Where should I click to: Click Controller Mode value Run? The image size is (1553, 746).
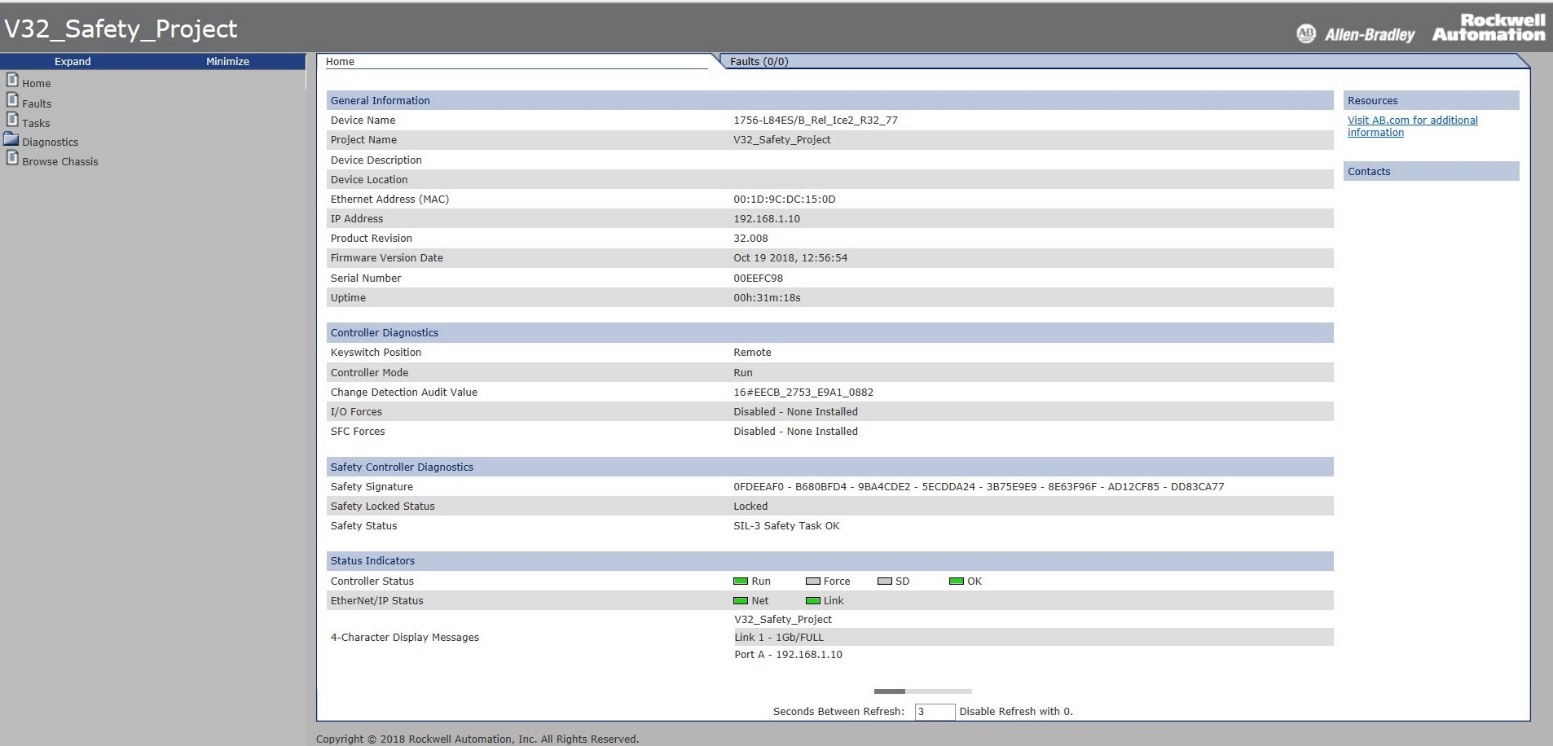[742, 372]
